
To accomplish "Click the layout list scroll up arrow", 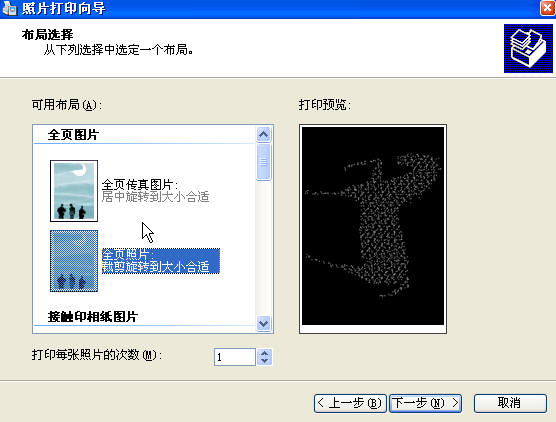I will pyautogui.click(x=263, y=134).
